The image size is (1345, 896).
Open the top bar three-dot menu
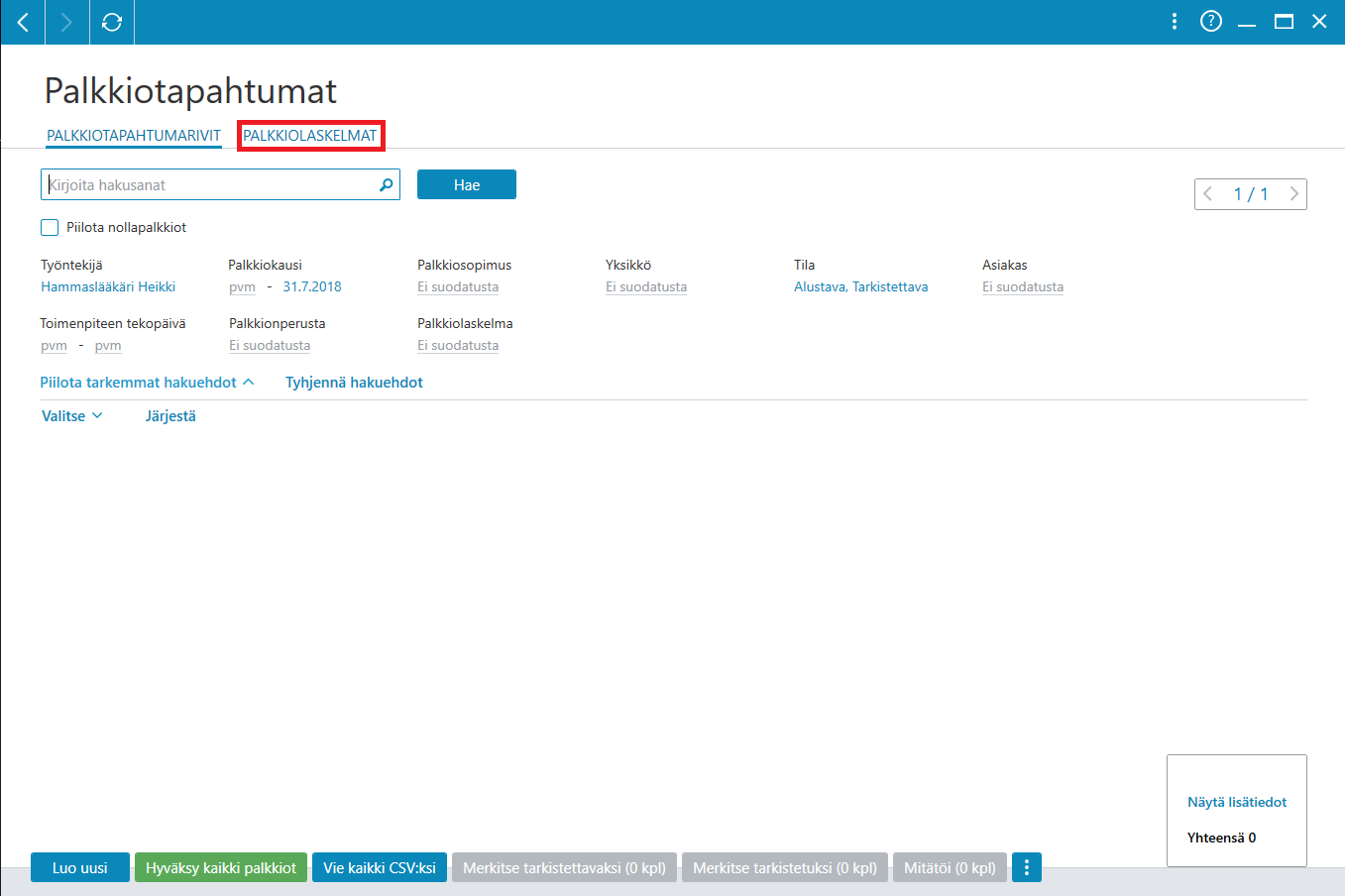pos(1175,21)
